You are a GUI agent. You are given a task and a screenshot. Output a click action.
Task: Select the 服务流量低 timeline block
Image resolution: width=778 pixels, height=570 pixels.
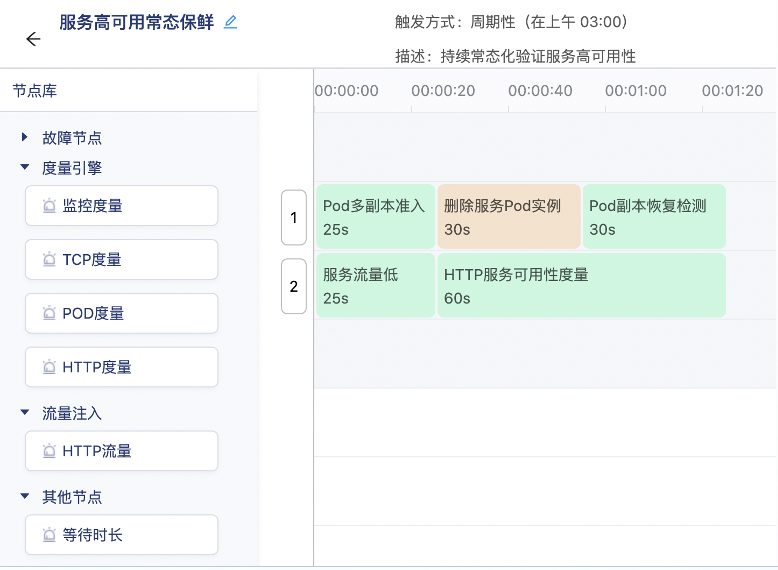[x=375, y=286]
